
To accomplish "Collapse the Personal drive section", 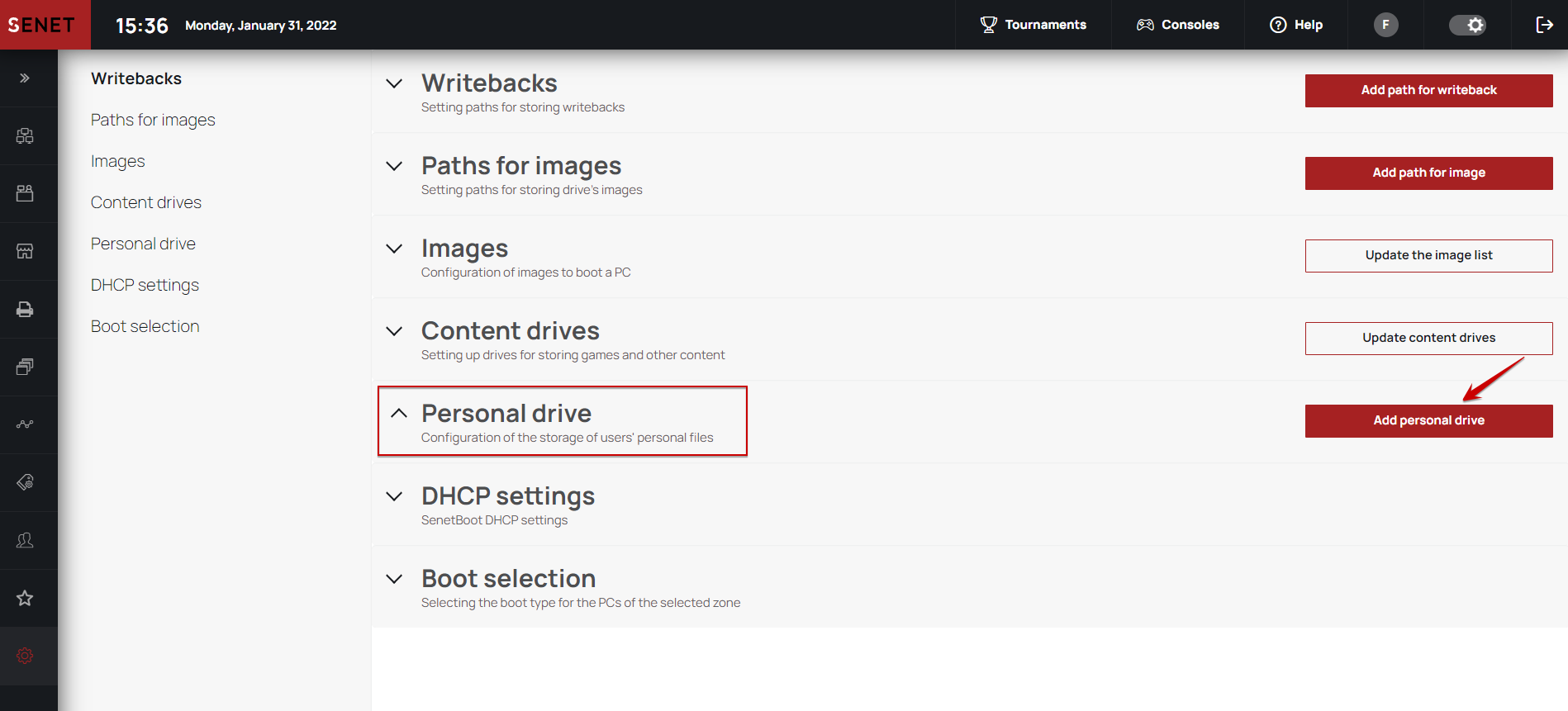I will 399,413.
